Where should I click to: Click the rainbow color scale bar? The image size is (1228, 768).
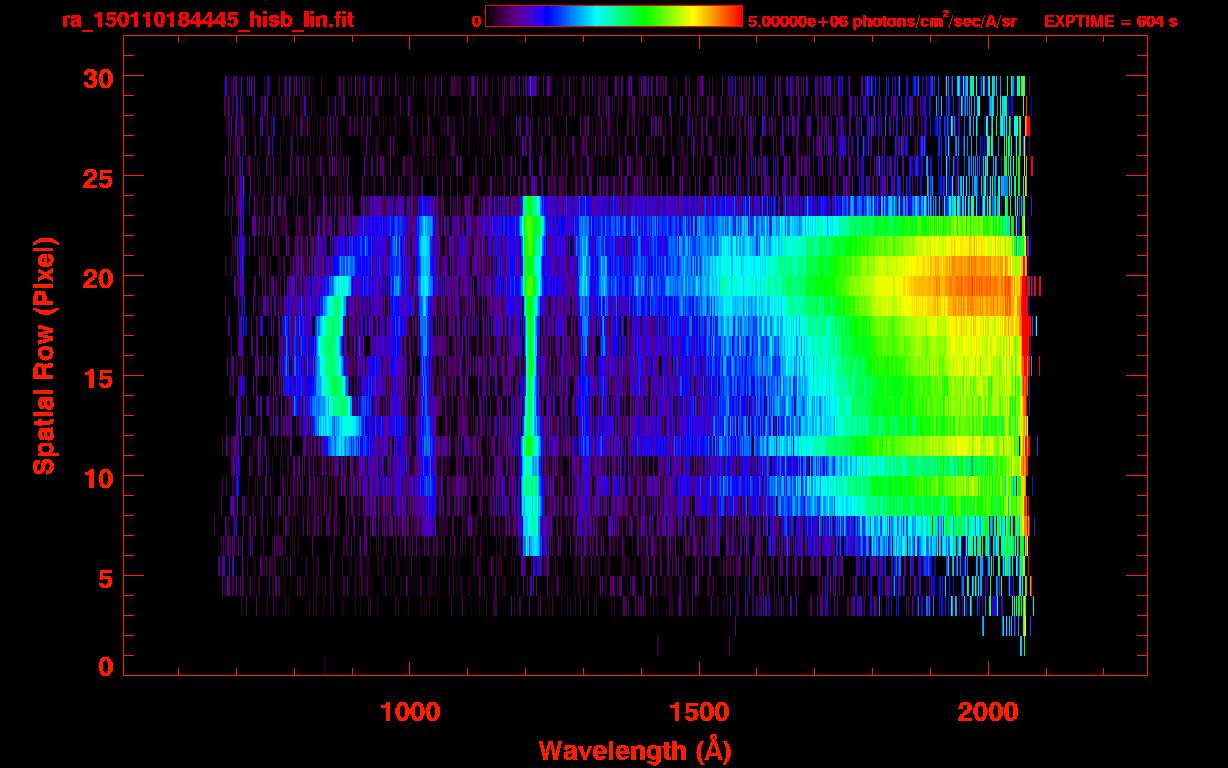[614, 16]
